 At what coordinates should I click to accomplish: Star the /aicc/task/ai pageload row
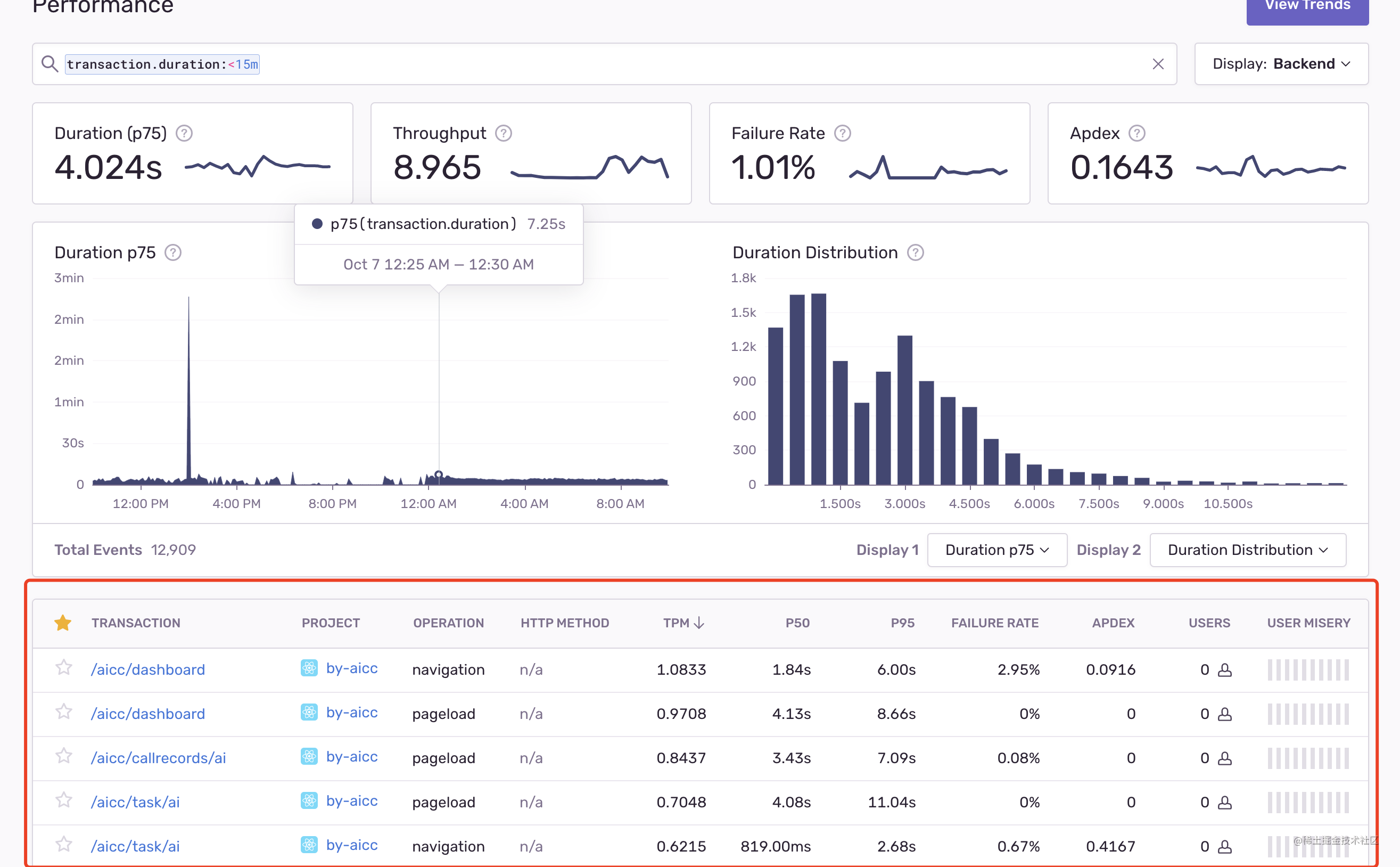point(63,800)
